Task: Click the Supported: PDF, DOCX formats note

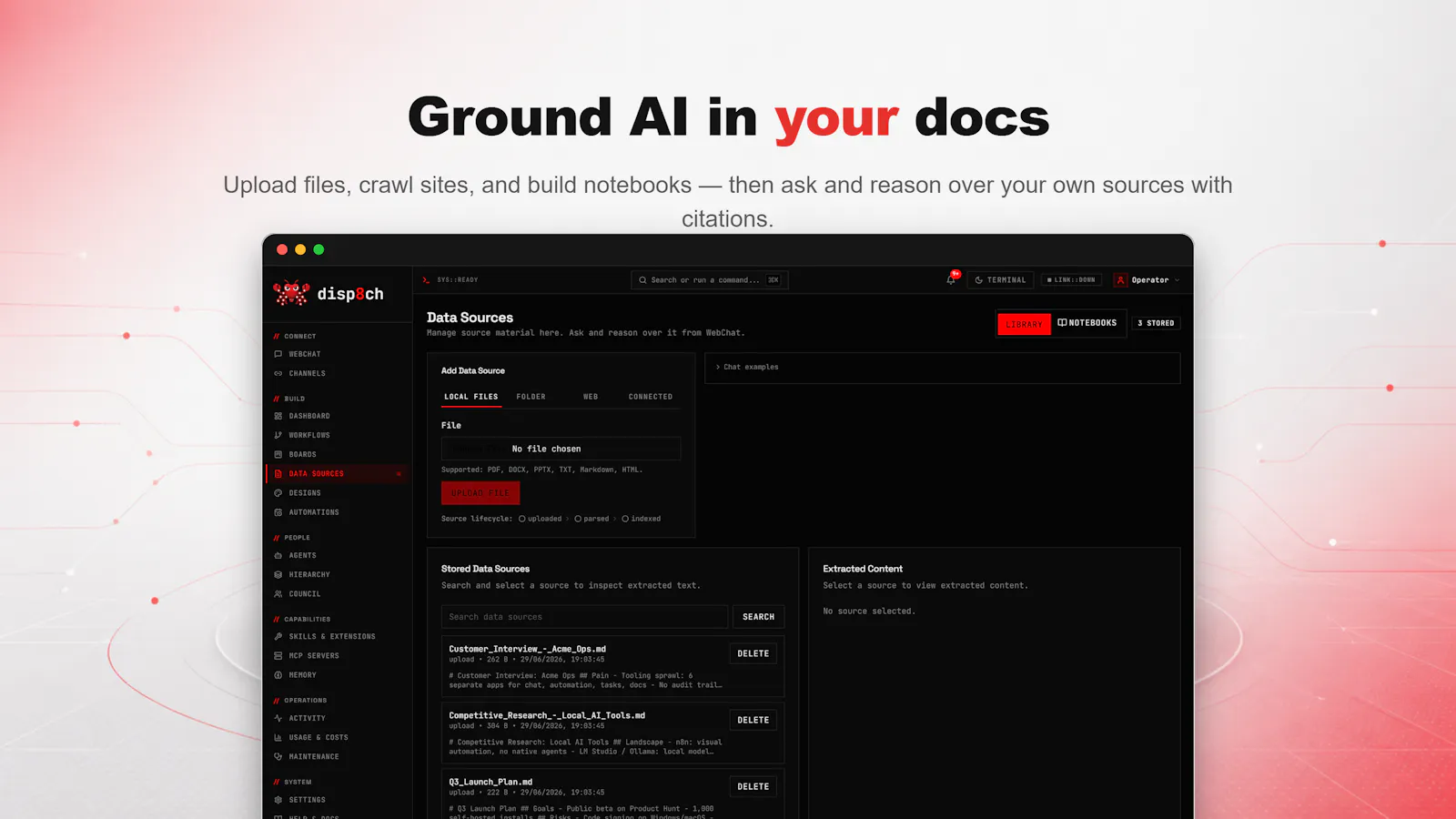Action: coord(541,470)
